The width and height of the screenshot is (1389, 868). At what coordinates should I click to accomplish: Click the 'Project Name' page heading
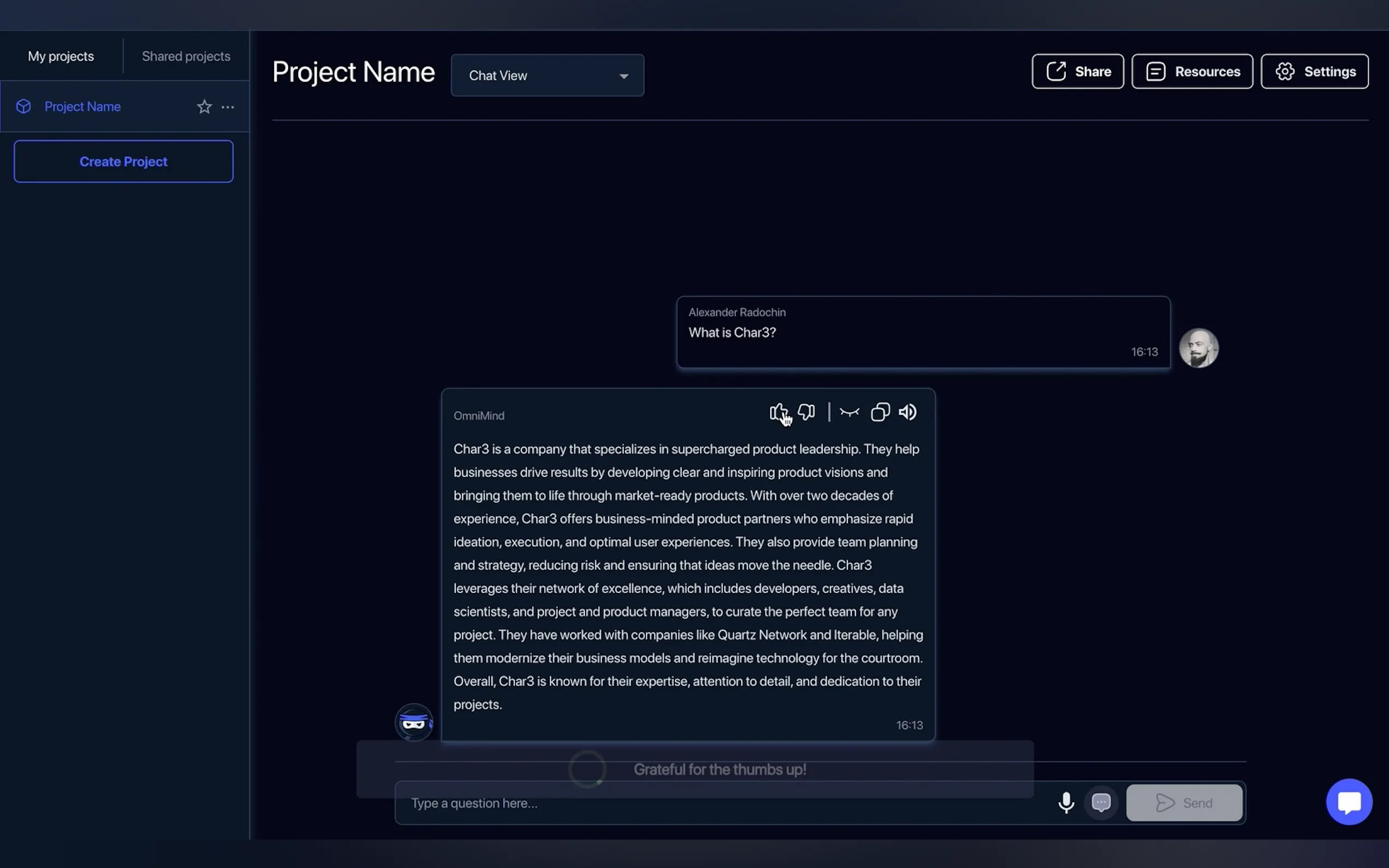point(354,72)
